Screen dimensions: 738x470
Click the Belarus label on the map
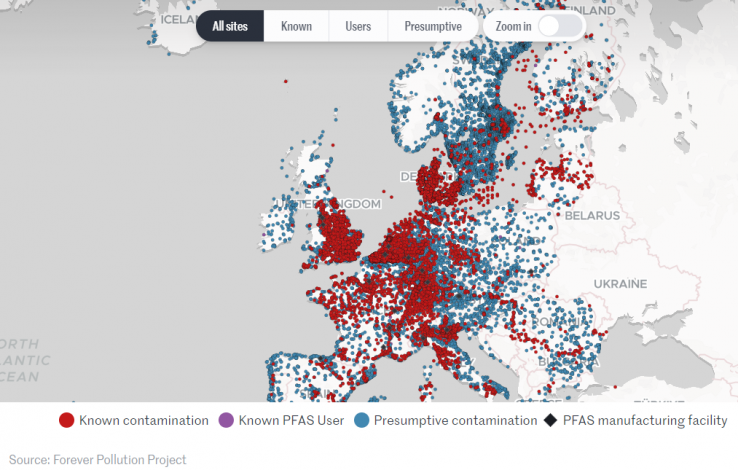click(591, 215)
